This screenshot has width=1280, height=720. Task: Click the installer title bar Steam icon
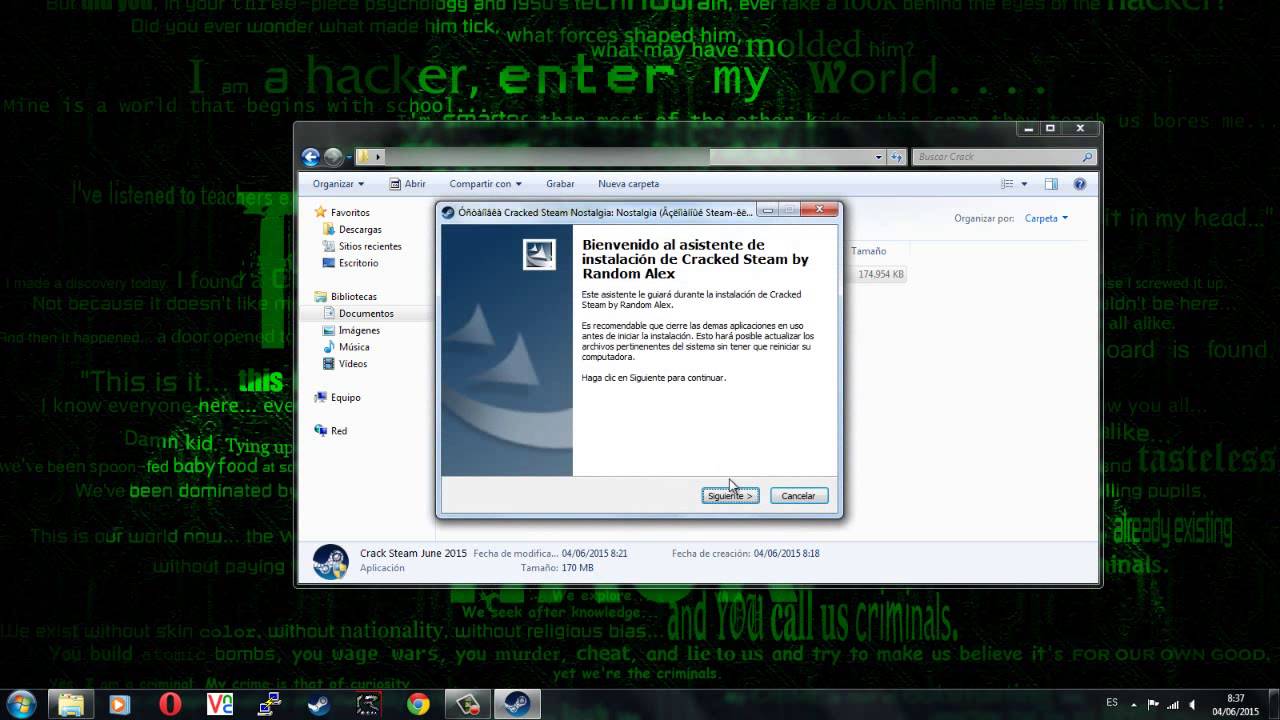(448, 211)
